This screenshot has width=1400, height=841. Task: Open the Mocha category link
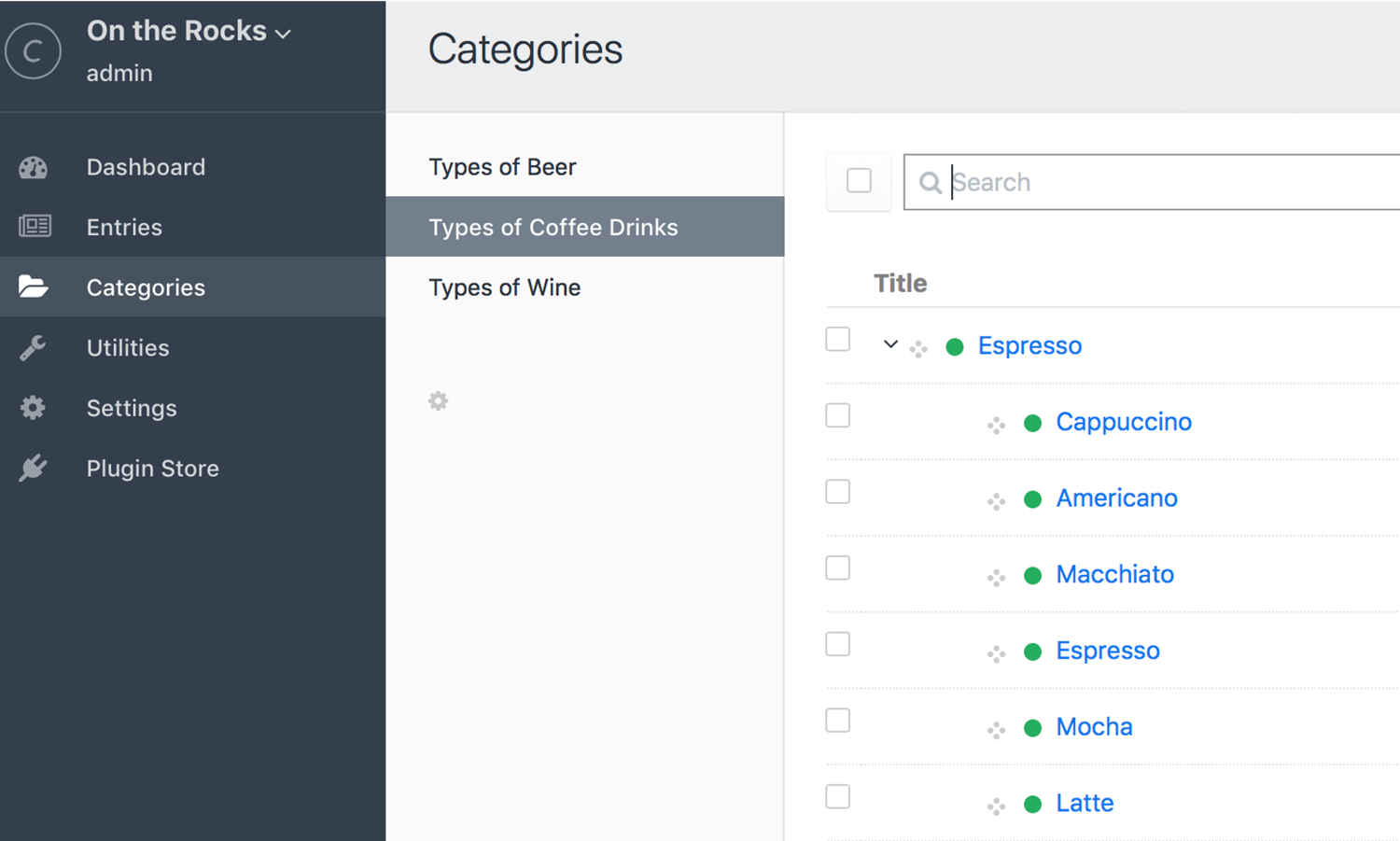tap(1094, 727)
